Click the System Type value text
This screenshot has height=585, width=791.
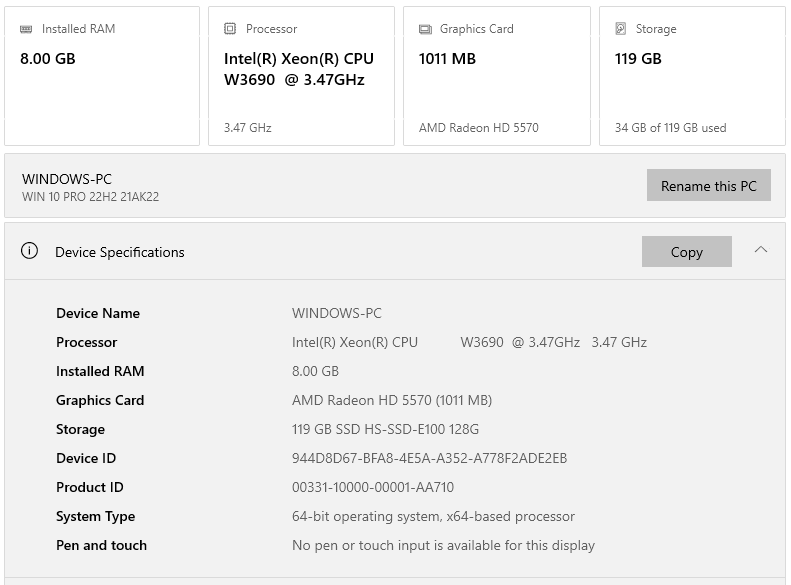433,516
